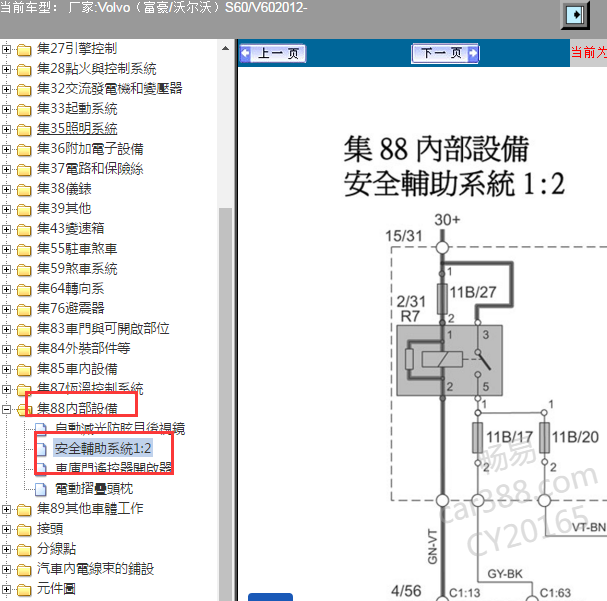Expand the 集35照明系統 node

click(6, 129)
